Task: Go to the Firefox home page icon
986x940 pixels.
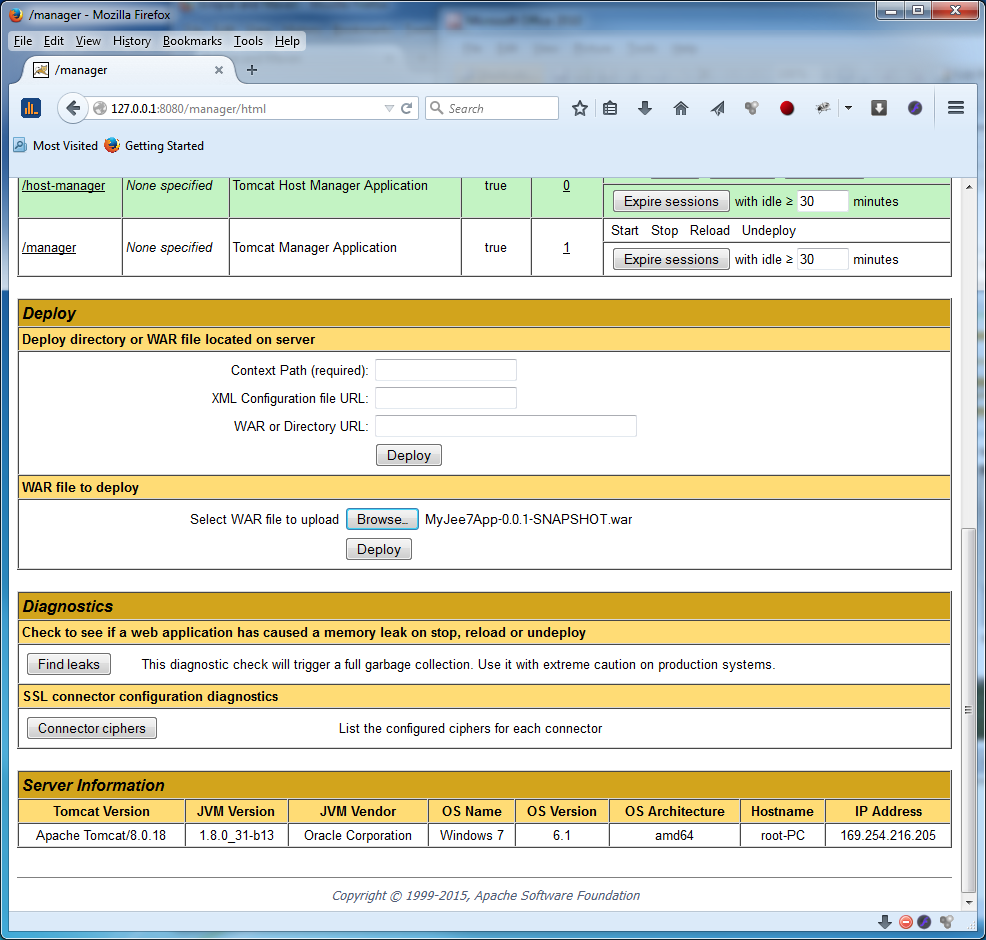Action: tap(681, 108)
